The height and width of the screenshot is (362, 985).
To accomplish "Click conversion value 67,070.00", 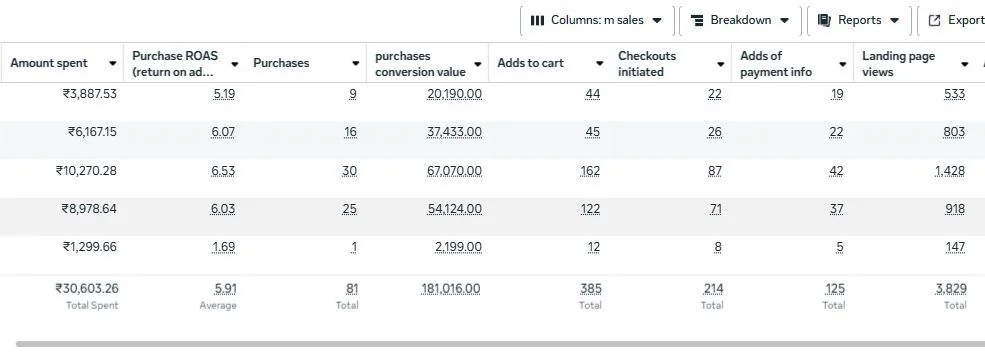I will pos(454,170).
